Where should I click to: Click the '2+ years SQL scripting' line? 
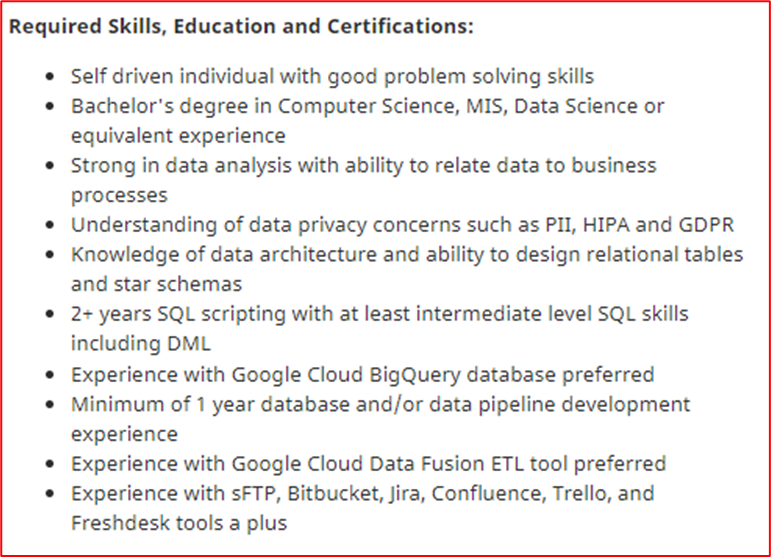click(x=379, y=314)
